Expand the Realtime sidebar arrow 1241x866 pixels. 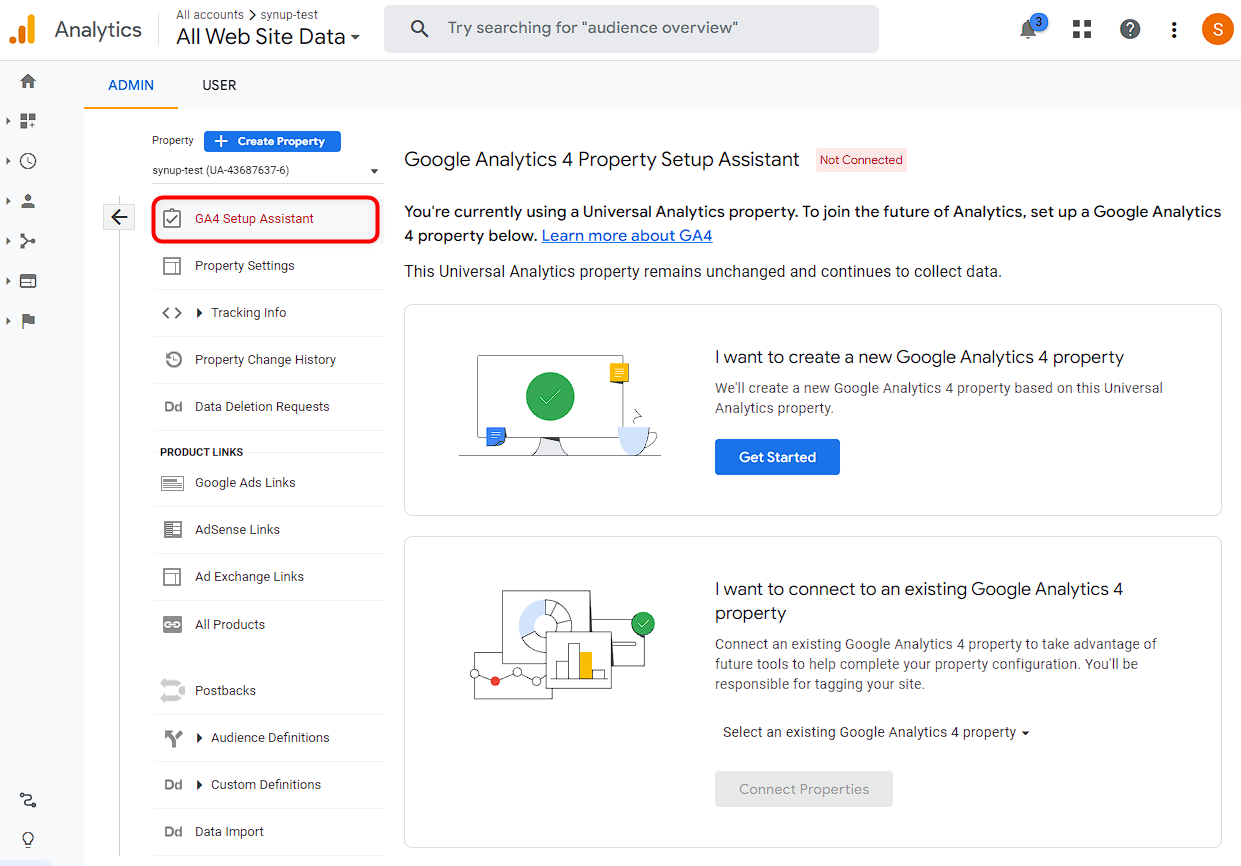(8, 161)
